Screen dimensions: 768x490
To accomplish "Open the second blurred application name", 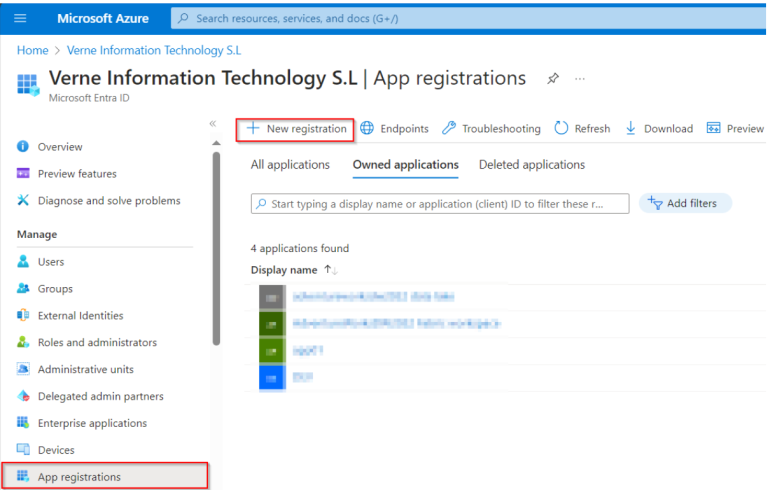I will 396,323.
